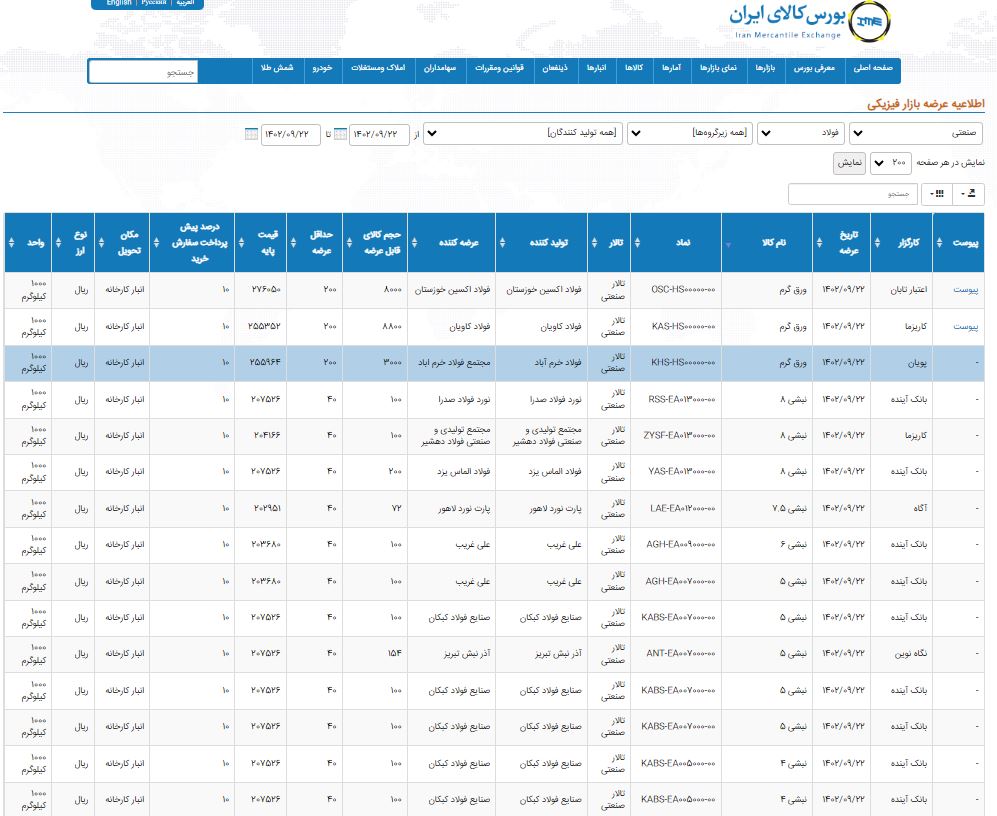
Task: Select symbol ANT-EA آذر نبش تبریز cell
Action: [x=676, y=654]
